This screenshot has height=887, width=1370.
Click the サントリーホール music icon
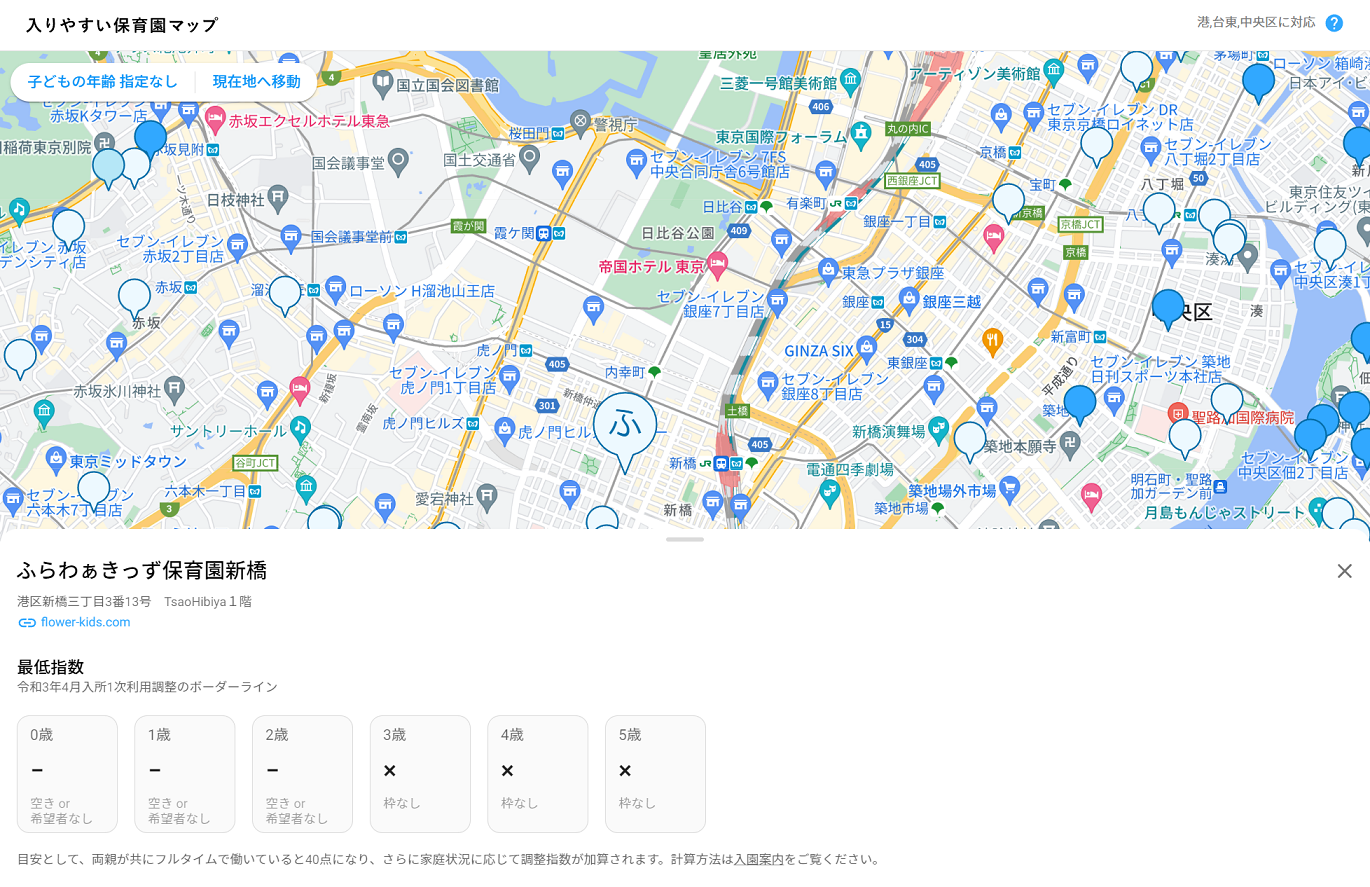(x=299, y=428)
